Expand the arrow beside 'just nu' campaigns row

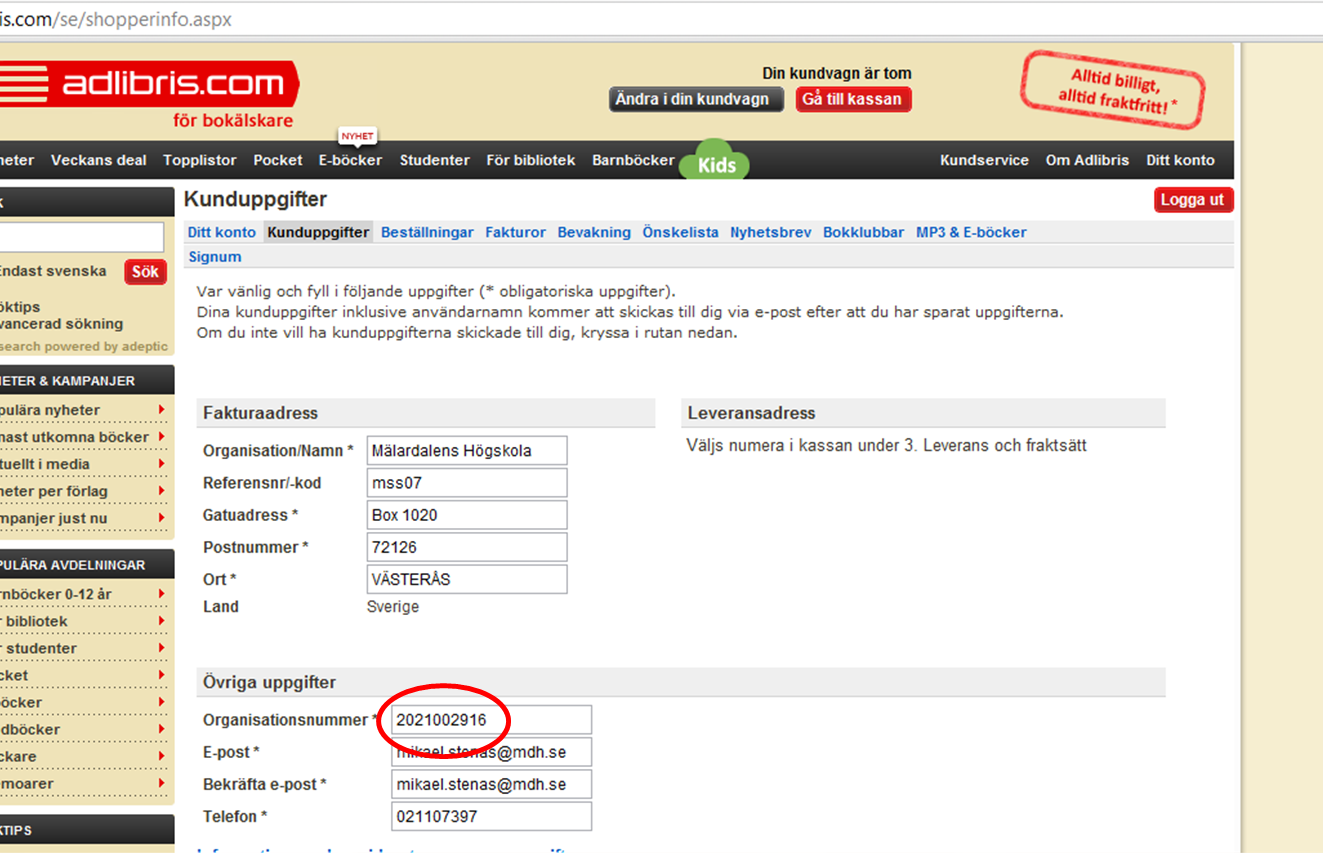(161, 518)
